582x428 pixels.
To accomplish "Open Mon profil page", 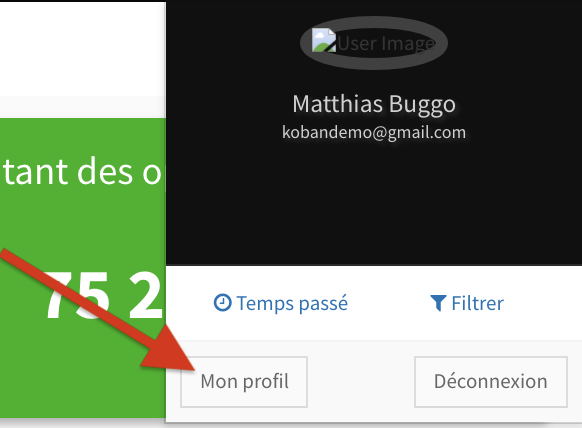I will click(244, 382).
